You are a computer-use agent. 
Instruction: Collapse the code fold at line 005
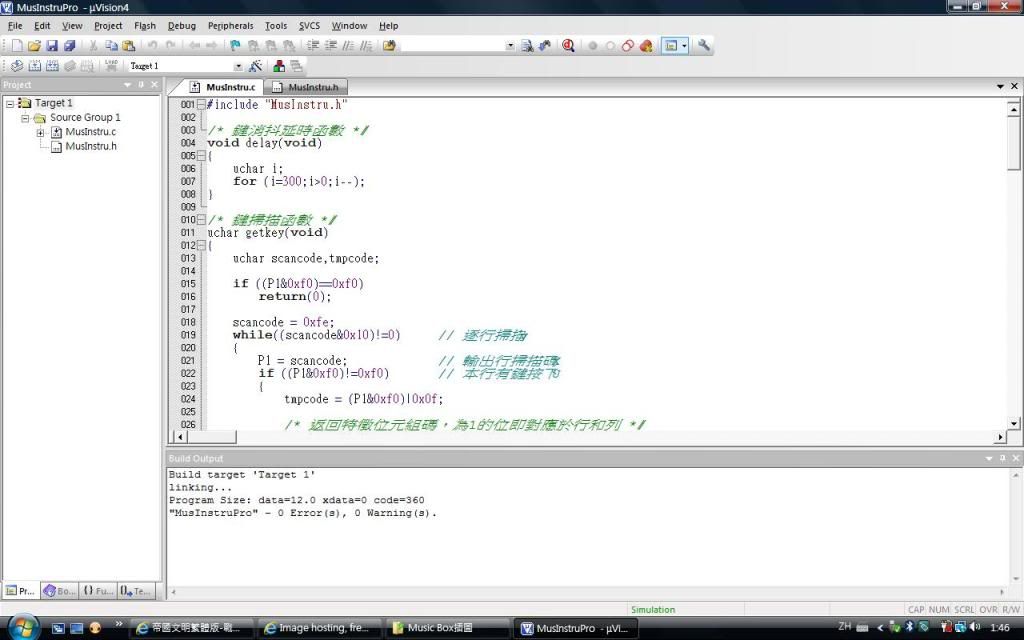[x=201, y=156]
